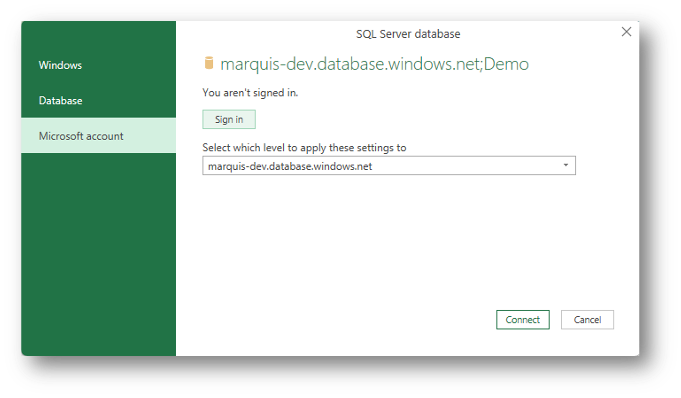Screen dimensions: 681x398
Task: Close the dialog with the X icon
Action: (x=626, y=32)
